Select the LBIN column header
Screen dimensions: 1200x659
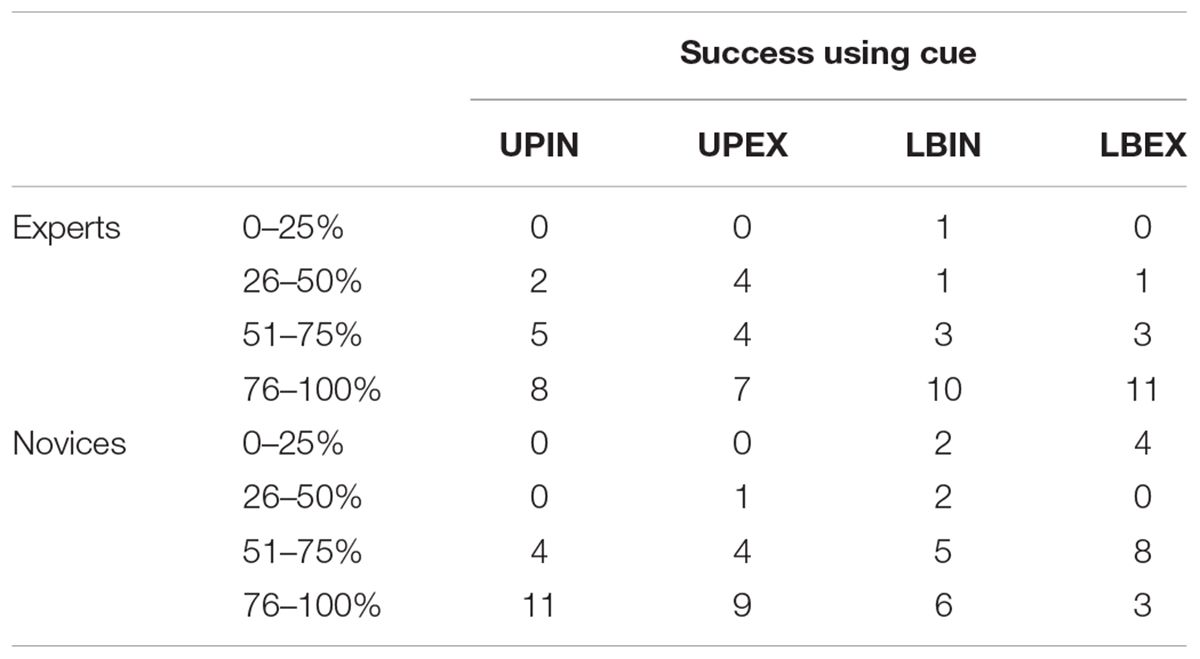[941, 146]
